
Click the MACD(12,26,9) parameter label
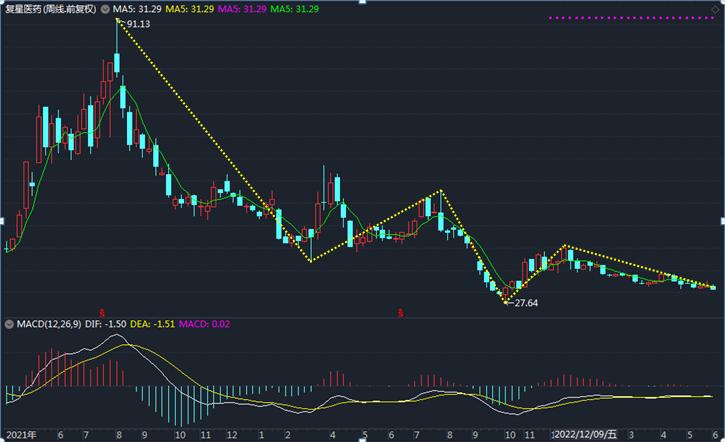(x=49, y=325)
